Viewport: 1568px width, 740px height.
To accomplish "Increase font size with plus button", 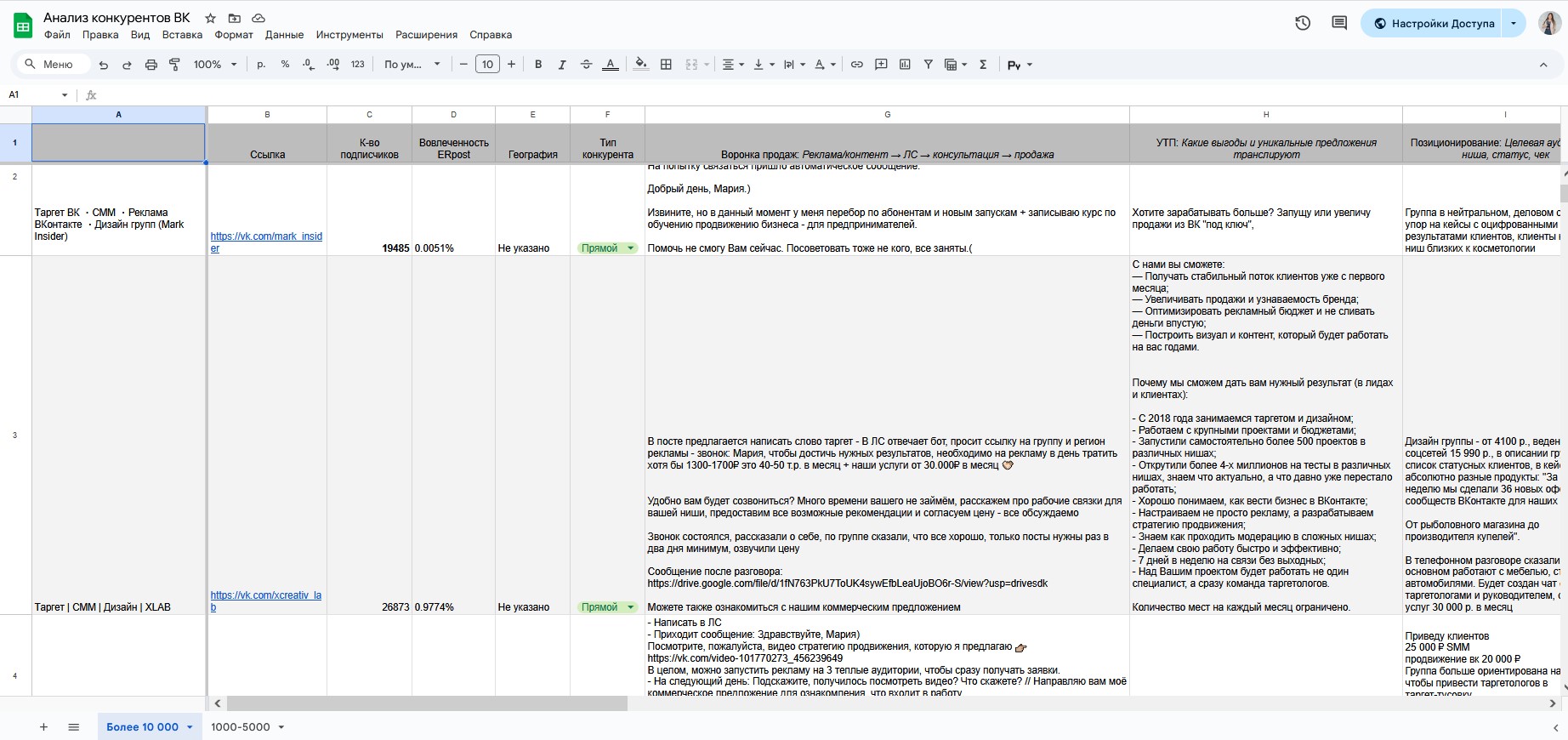I will (511, 65).
